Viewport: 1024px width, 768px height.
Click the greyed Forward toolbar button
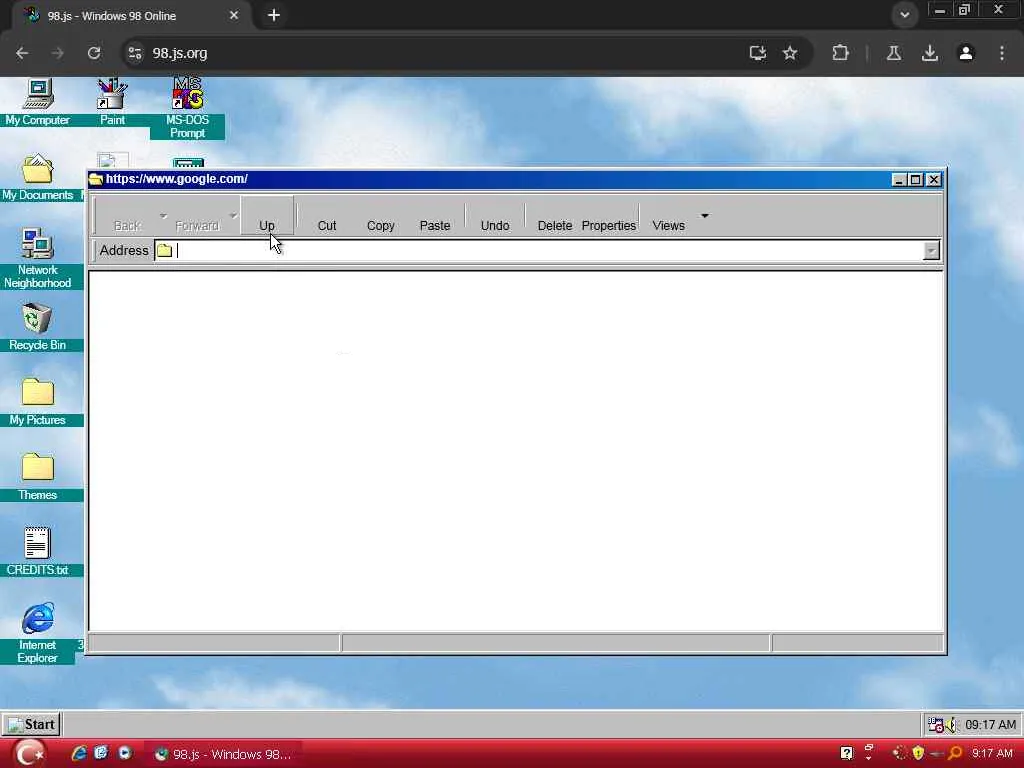coord(197,216)
